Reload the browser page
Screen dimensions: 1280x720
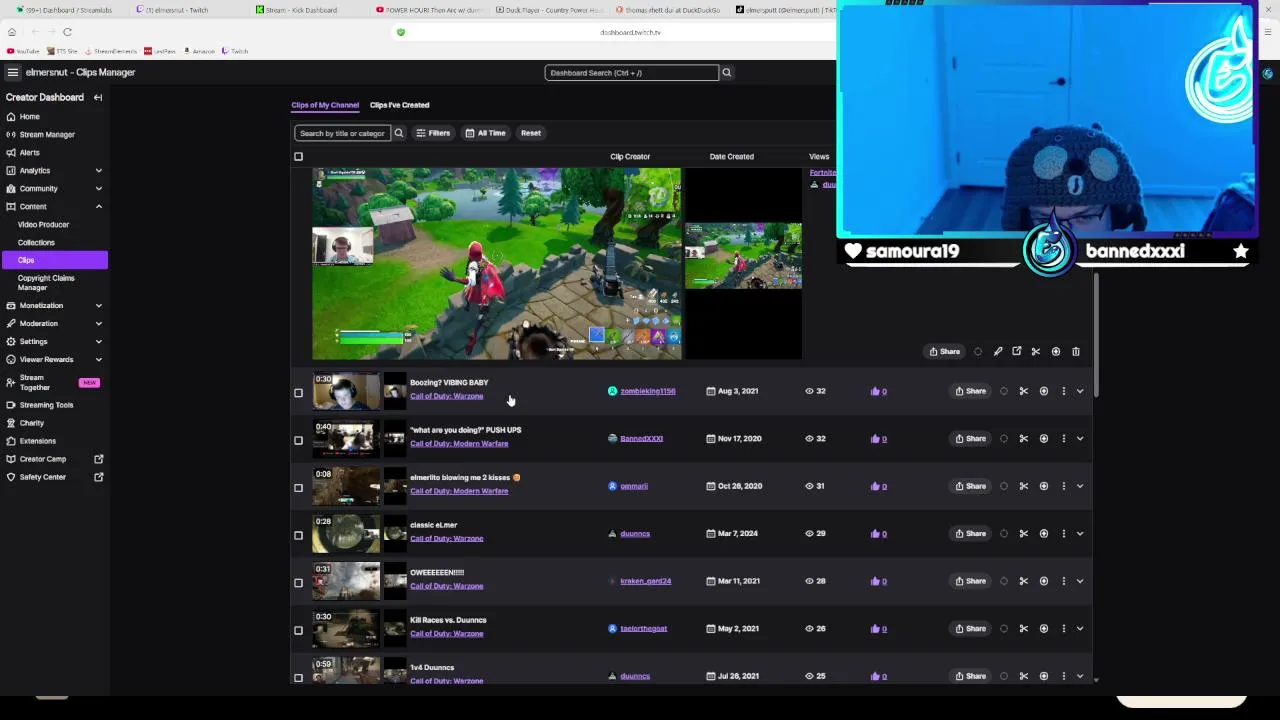click(67, 32)
